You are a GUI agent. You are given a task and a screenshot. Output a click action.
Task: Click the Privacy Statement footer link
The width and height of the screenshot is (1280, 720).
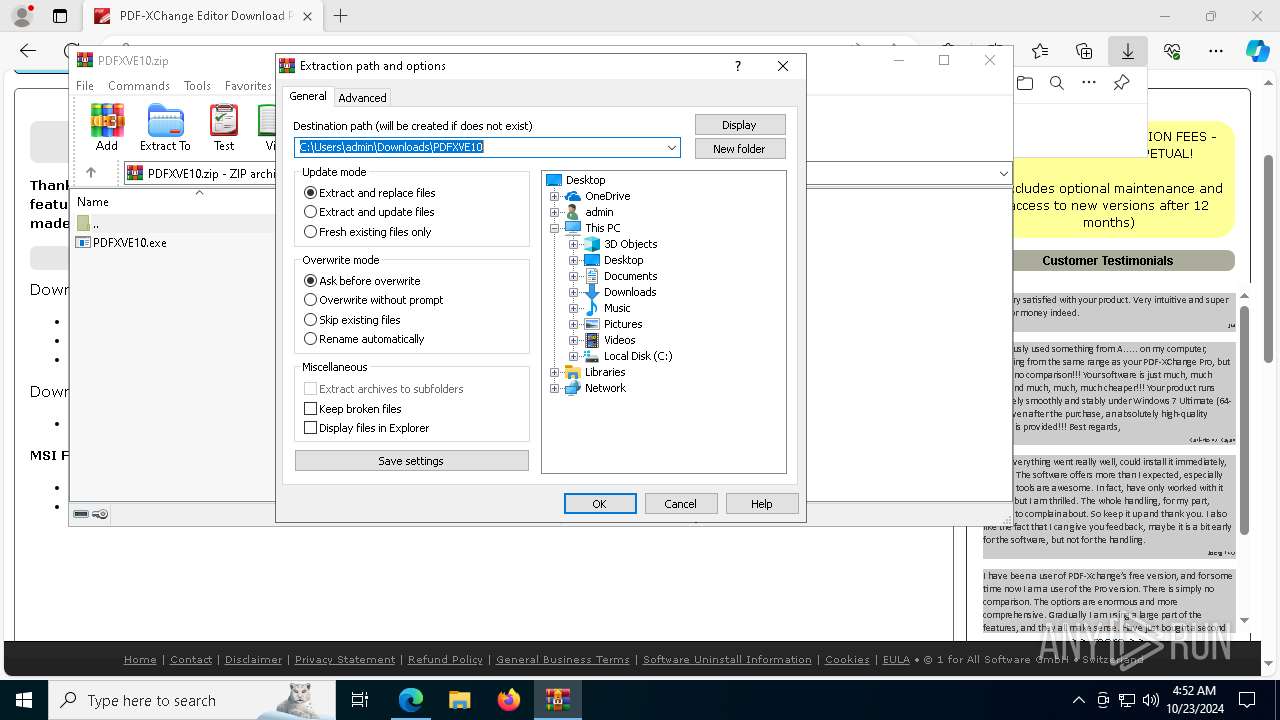point(345,660)
